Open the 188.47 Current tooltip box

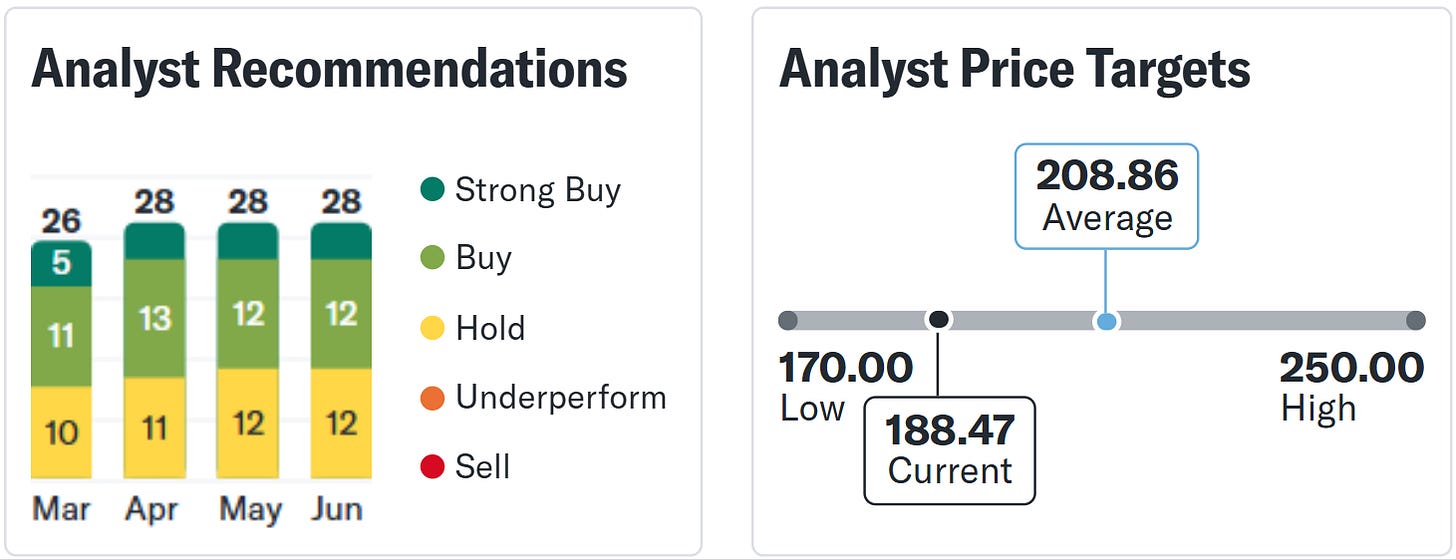pos(949,450)
